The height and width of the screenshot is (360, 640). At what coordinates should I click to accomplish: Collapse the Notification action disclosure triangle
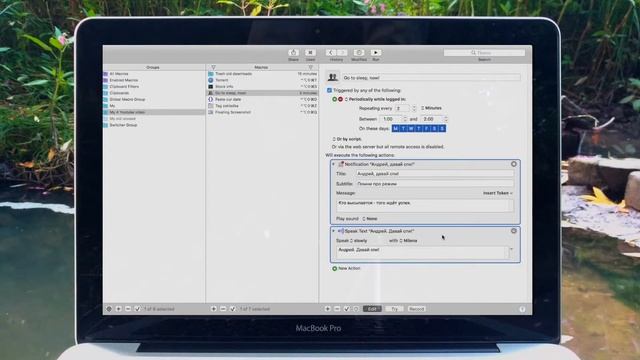pyautogui.click(x=333, y=164)
